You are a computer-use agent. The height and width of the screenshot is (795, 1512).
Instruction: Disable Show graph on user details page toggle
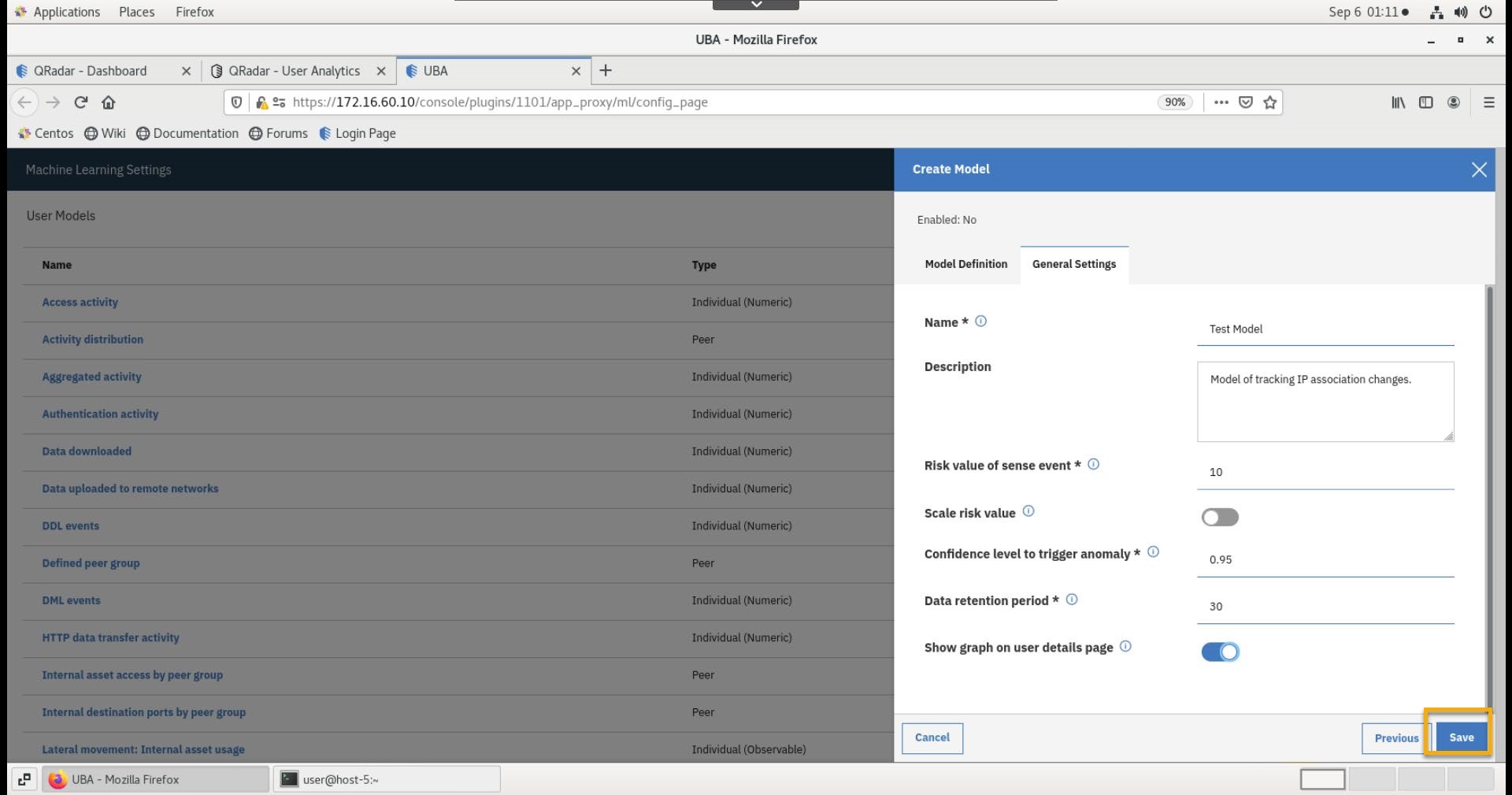coord(1220,652)
